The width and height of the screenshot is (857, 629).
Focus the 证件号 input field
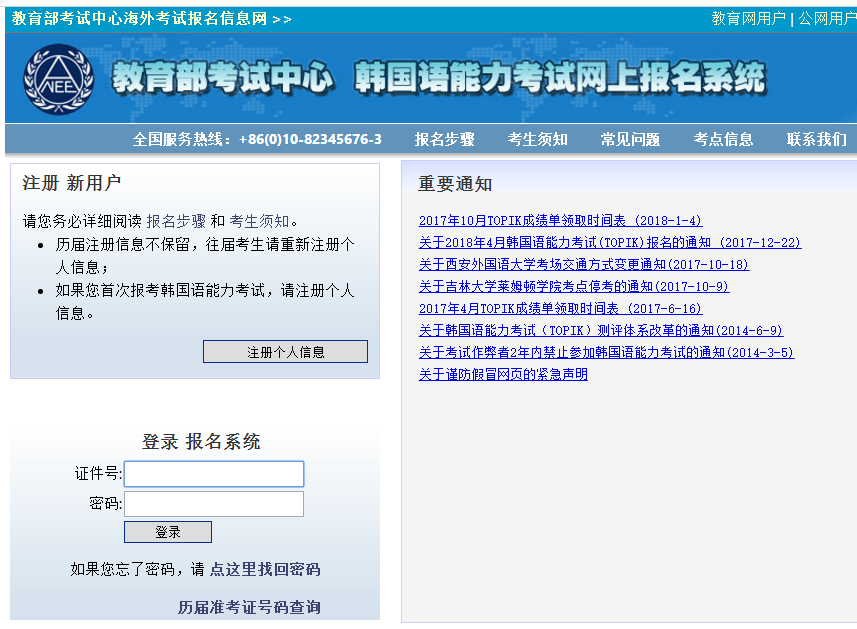point(214,474)
